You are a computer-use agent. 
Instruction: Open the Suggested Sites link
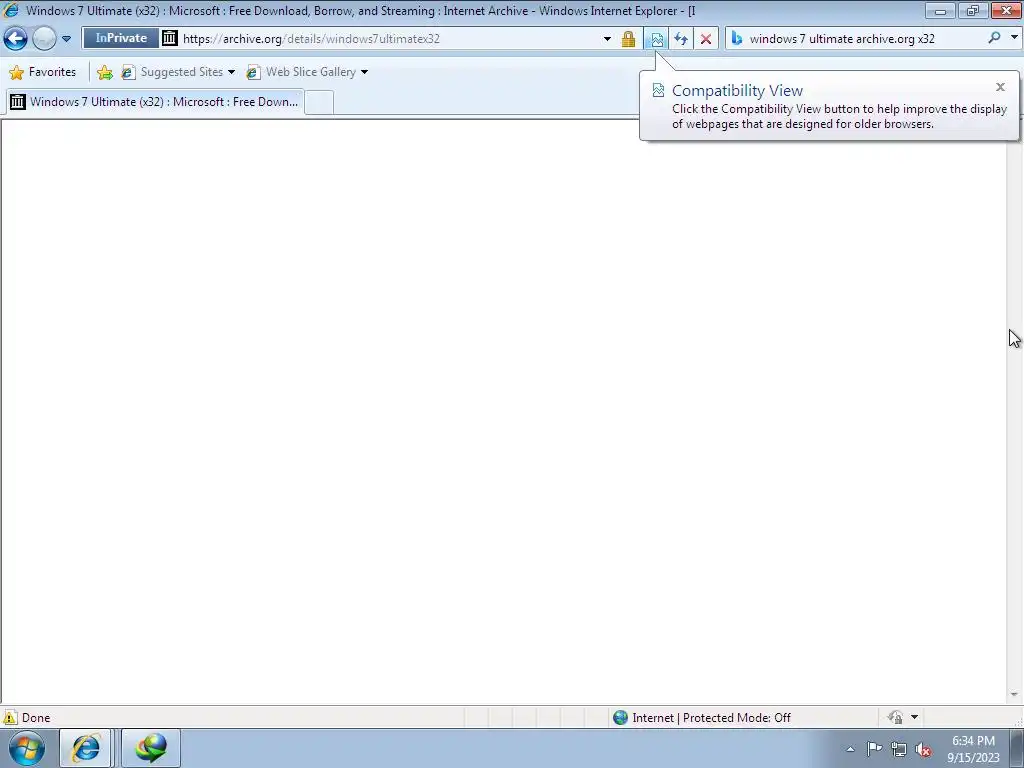[174, 72]
